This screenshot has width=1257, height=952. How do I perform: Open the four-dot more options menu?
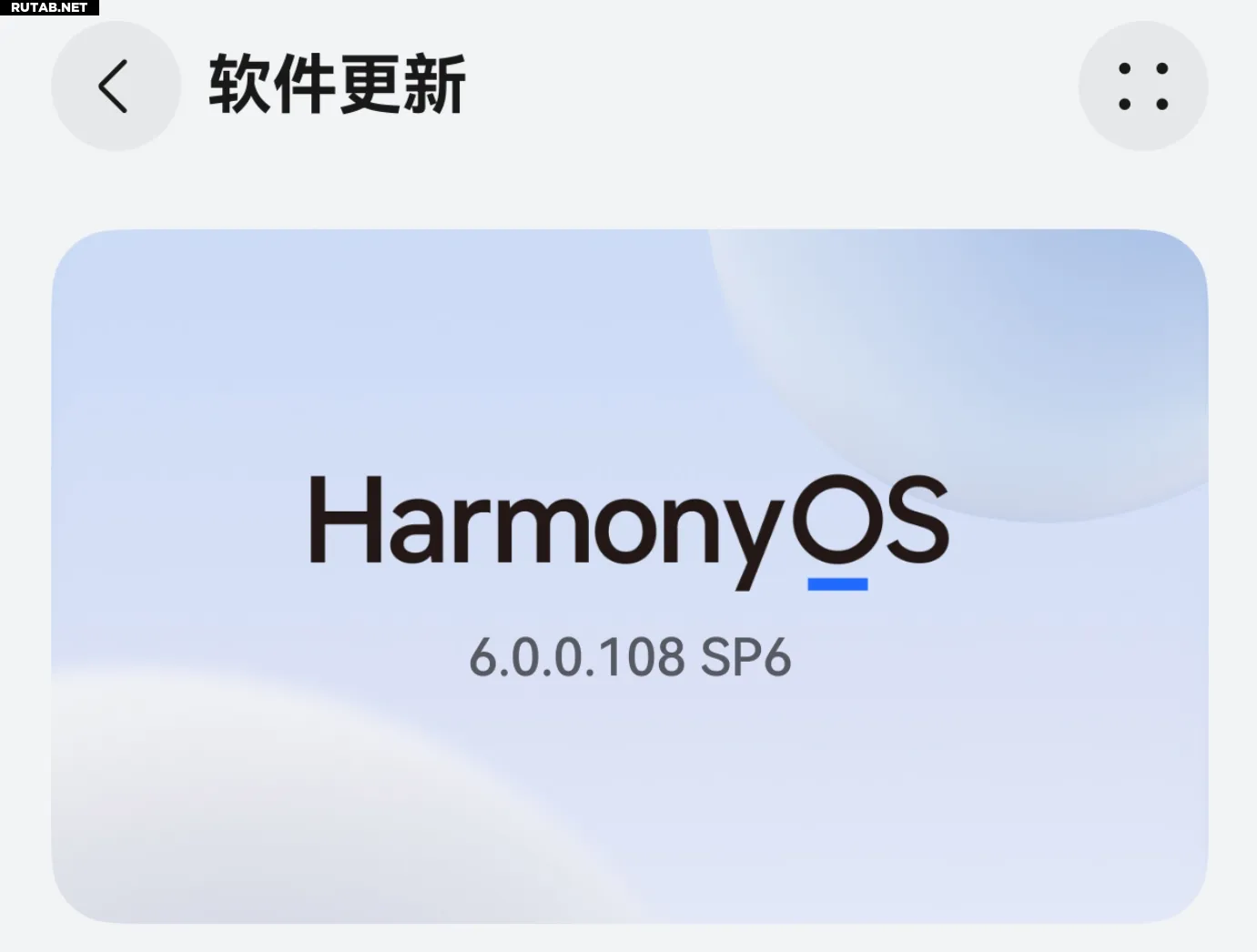(x=1143, y=86)
